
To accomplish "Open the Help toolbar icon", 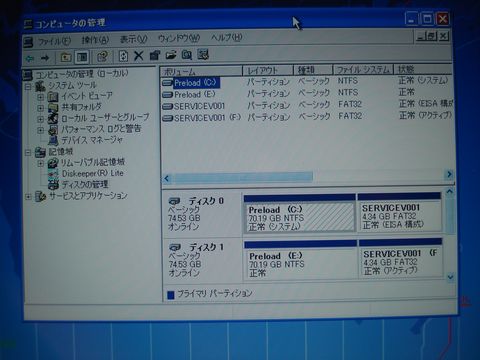I will (102, 57).
